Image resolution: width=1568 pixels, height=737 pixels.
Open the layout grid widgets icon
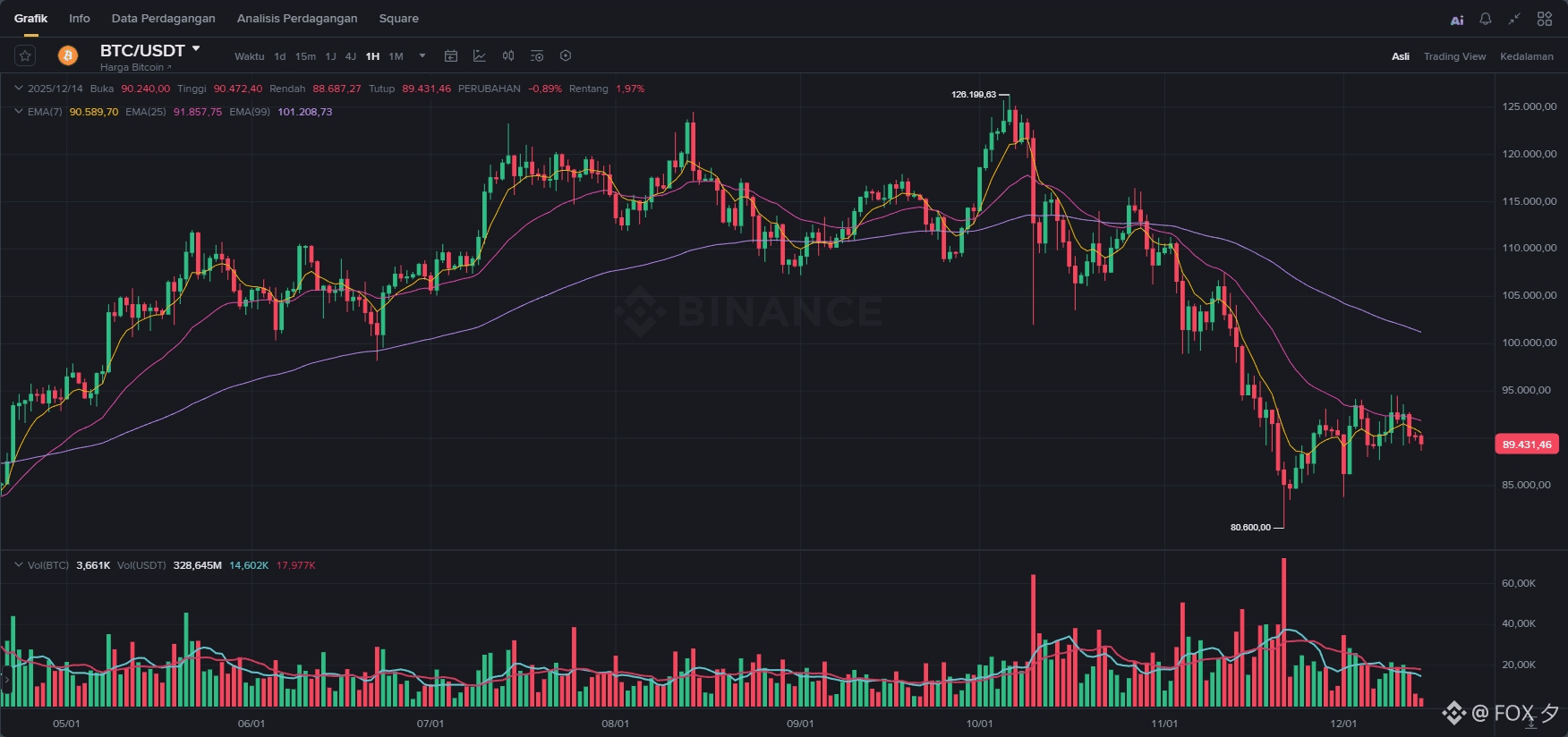click(x=1545, y=19)
